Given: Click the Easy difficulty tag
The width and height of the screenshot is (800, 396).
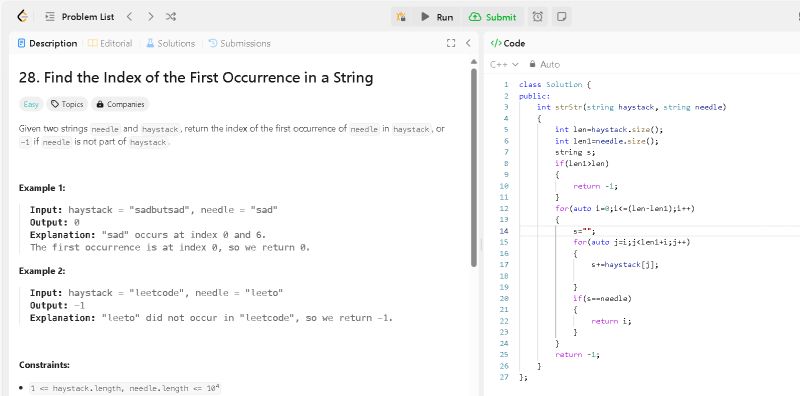Looking at the screenshot, I should tap(31, 104).
